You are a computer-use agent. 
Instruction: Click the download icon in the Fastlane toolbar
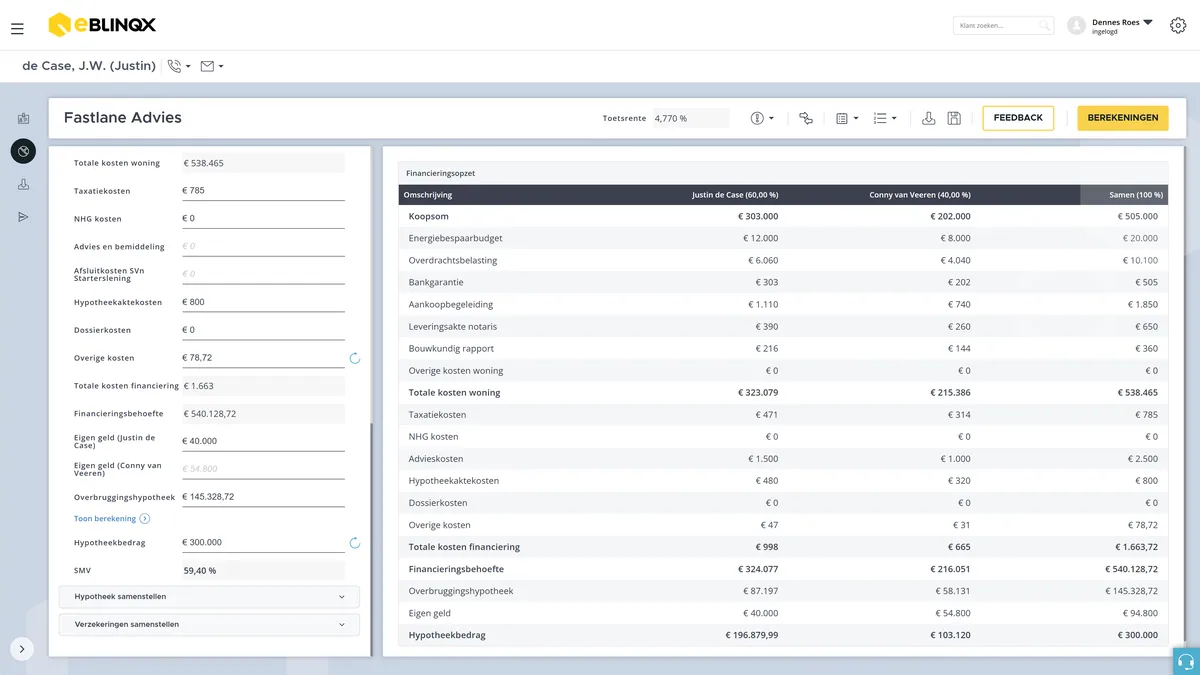tap(928, 118)
